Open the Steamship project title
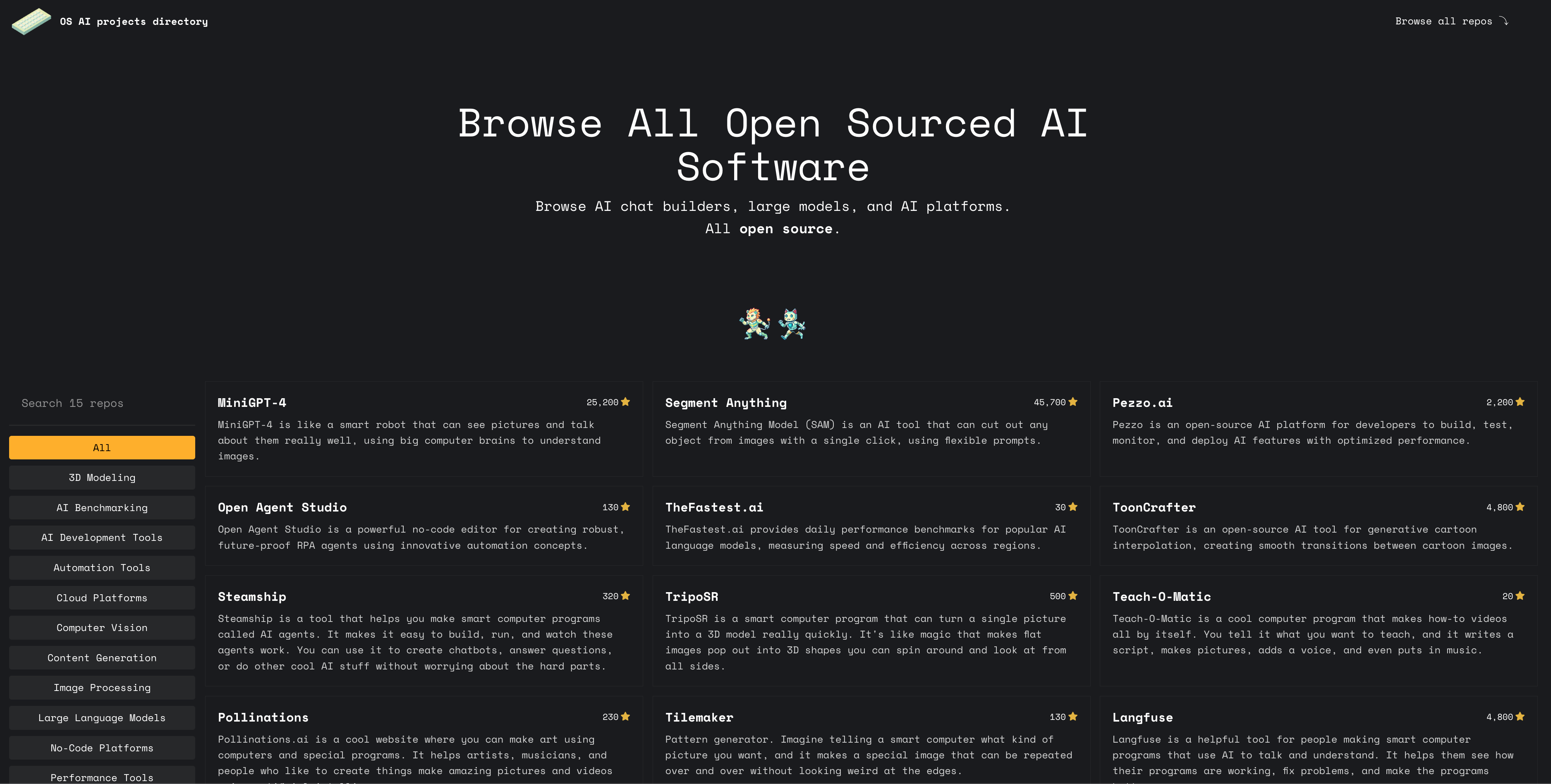The image size is (1551, 784). 252,597
